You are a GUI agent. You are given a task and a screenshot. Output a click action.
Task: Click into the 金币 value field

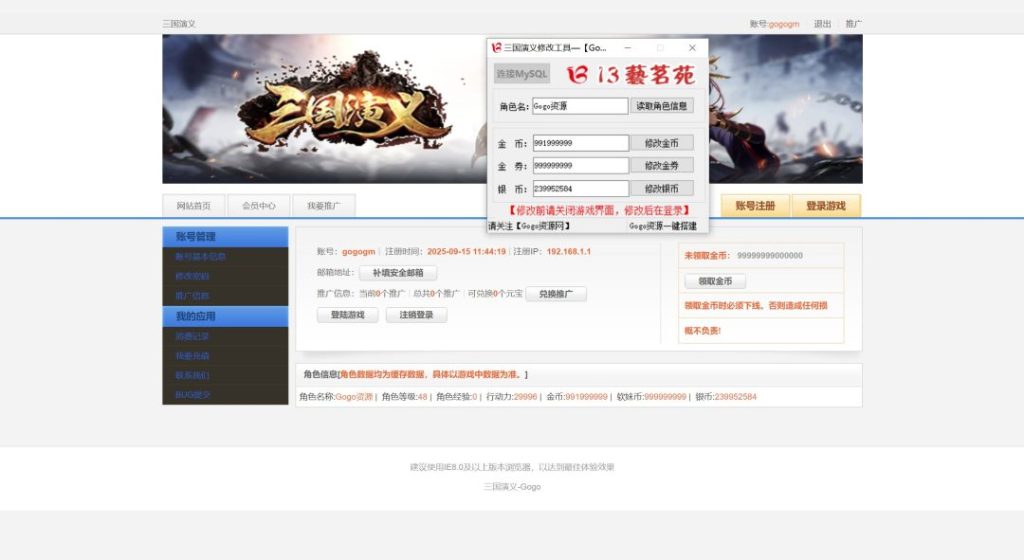coord(580,143)
